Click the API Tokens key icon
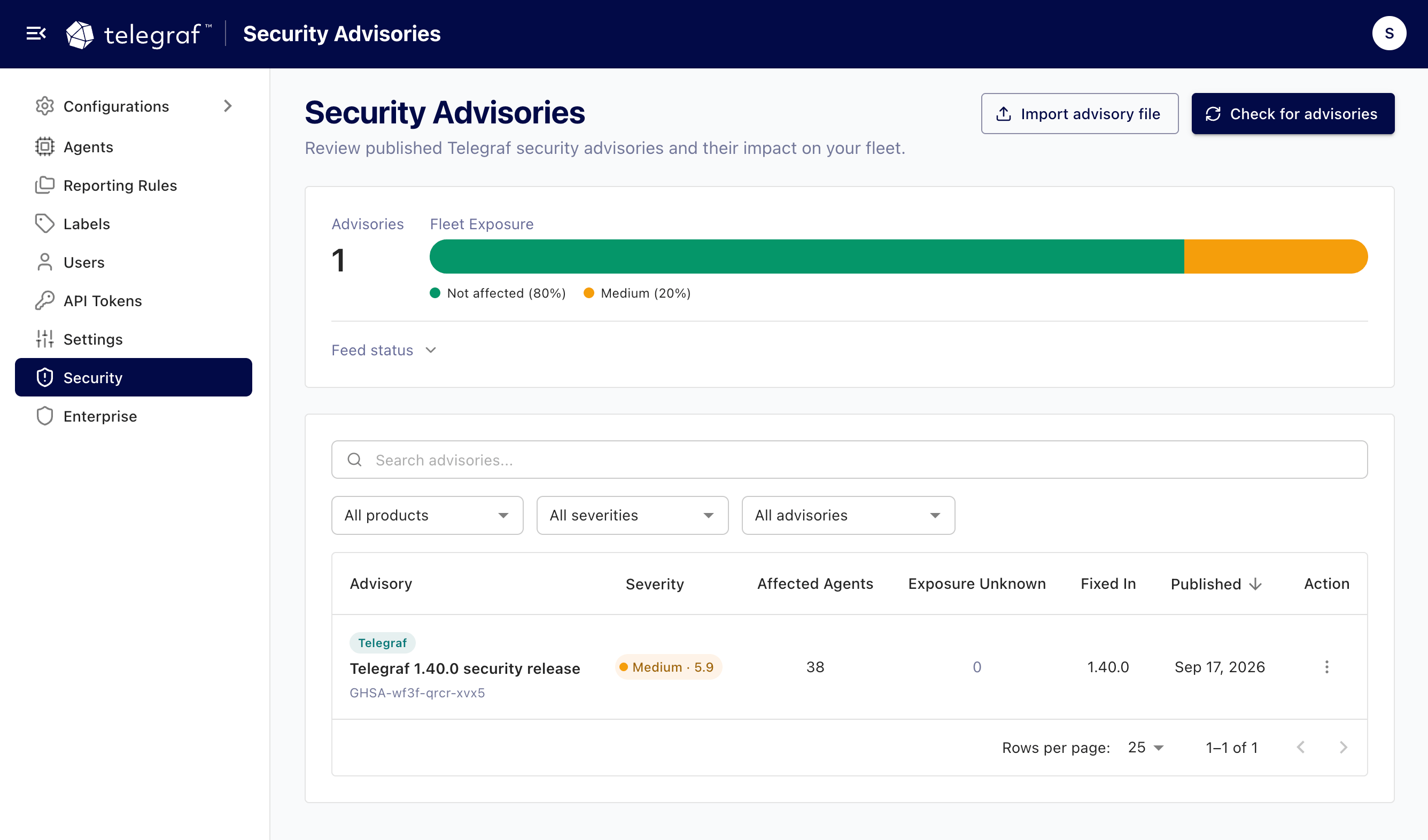Viewport: 1428px width, 840px height. point(45,301)
